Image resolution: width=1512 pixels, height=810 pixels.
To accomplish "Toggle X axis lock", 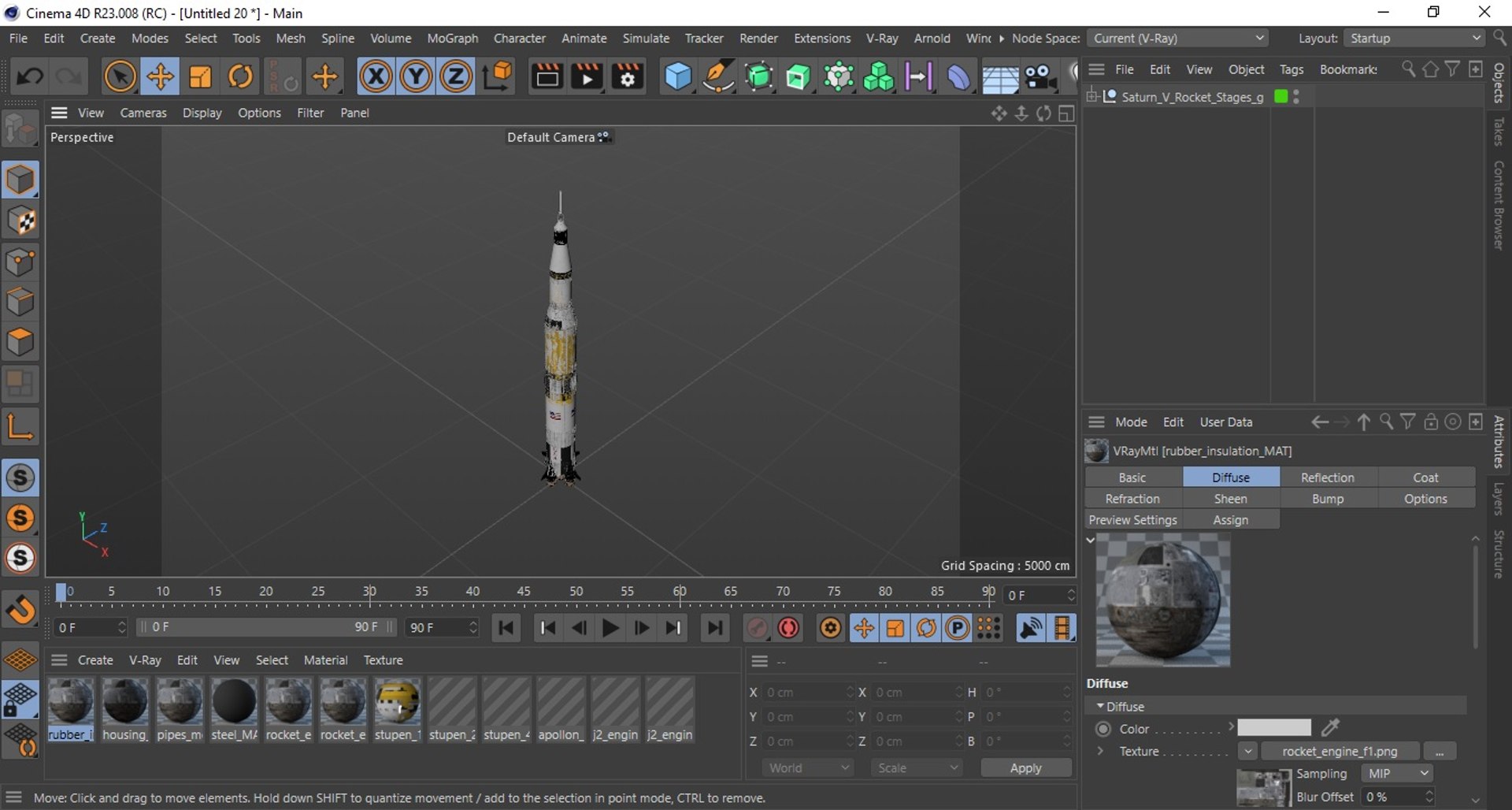I will click(376, 76).
